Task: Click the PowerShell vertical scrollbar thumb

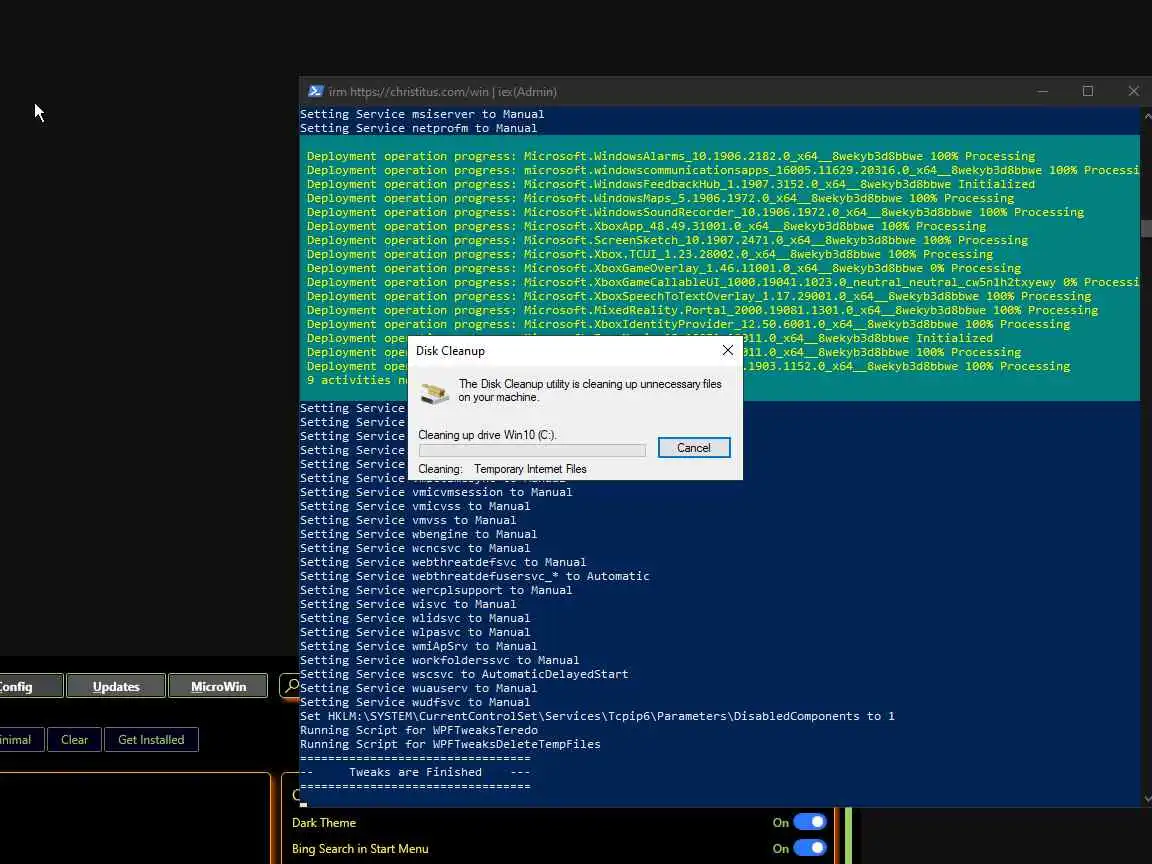Action: (1146, 228)
